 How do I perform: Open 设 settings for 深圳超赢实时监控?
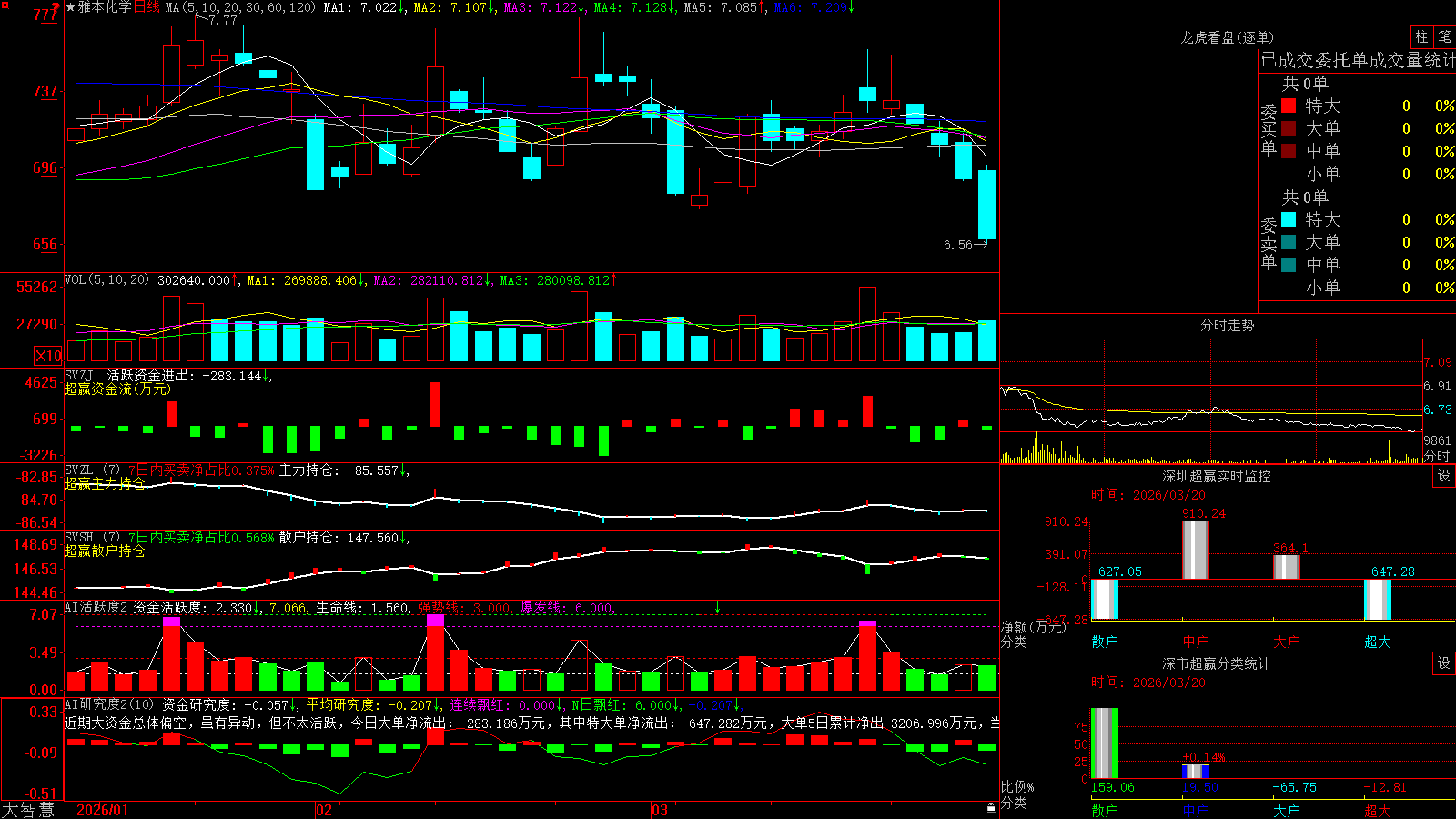coord(1444,476)
